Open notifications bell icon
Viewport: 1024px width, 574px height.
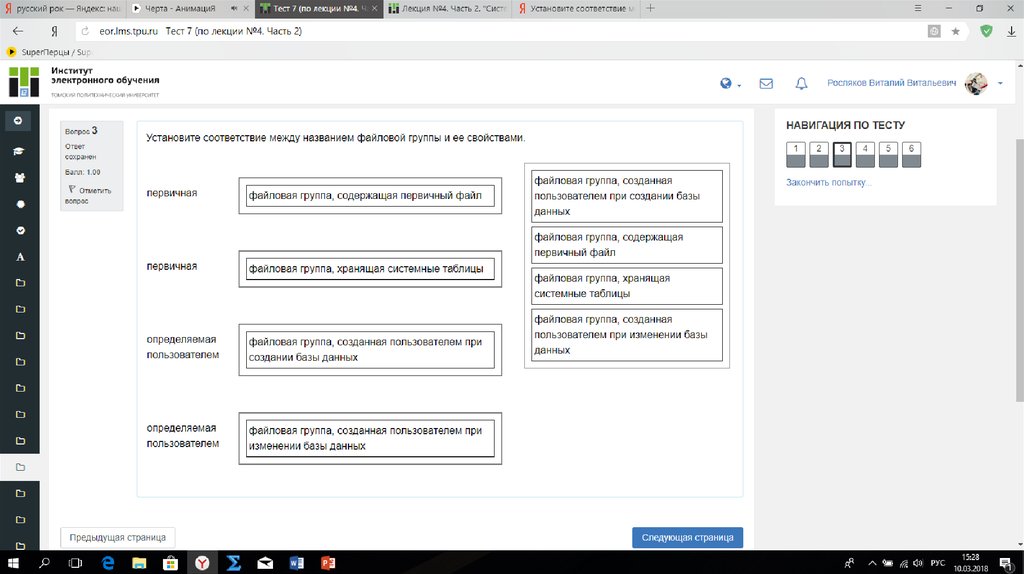(x=801, y=84)
